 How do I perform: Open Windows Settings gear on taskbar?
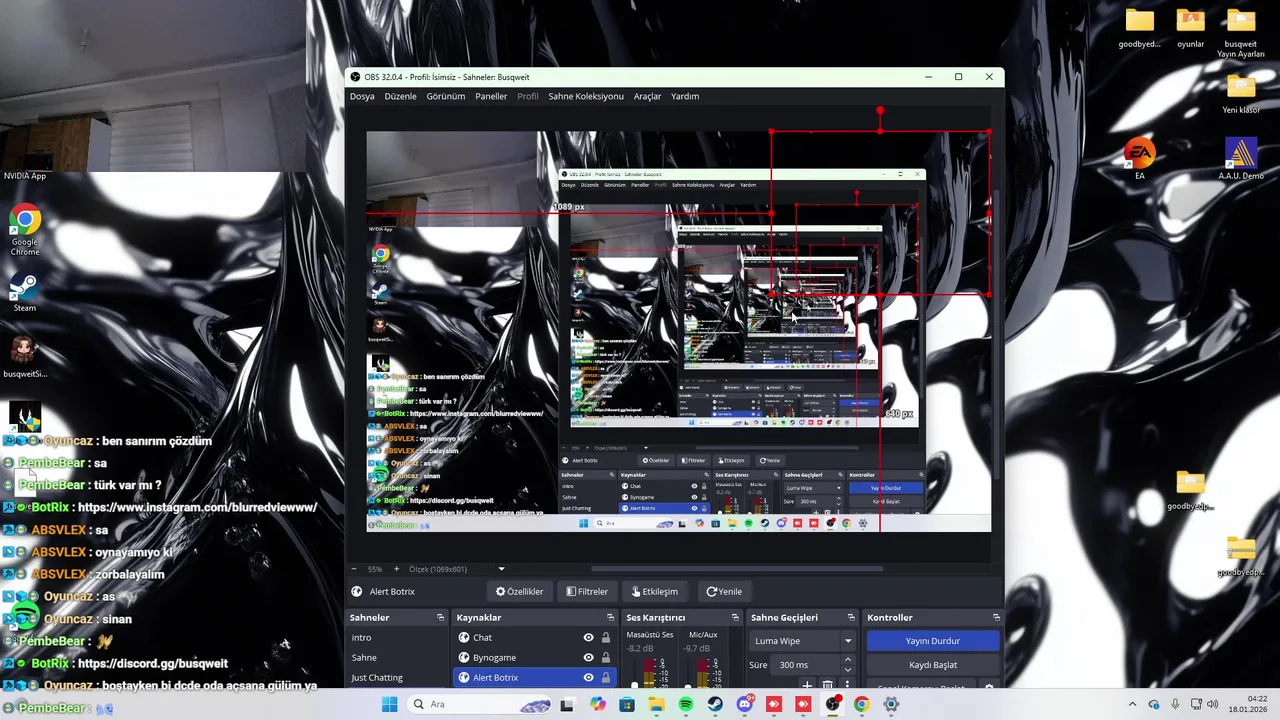(x=891, y=704)
